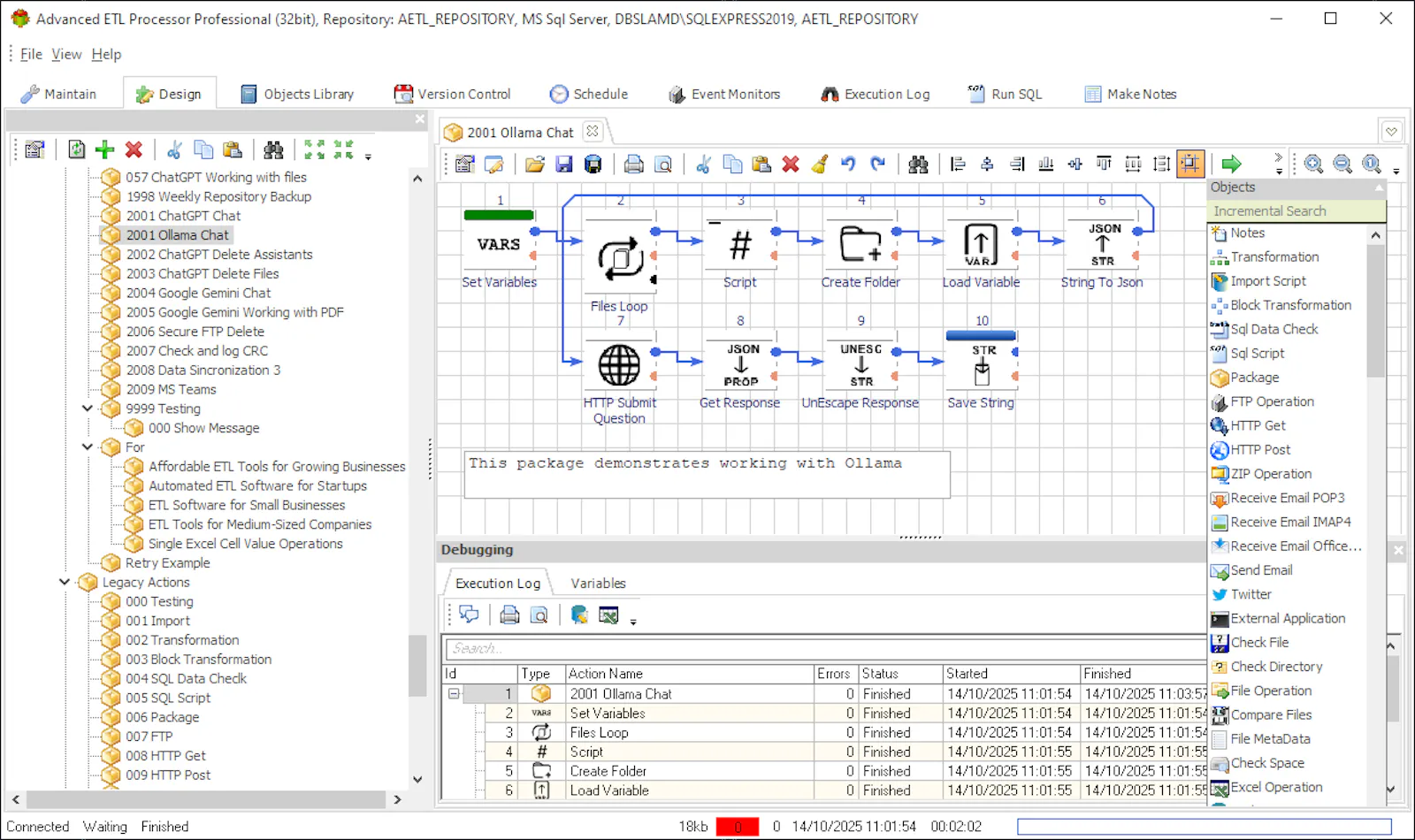Image resolution: width=1415 pixels, height=840 pixels.
Task: Close the 2001 Ollama Chat tab
Action: point(593,131)
